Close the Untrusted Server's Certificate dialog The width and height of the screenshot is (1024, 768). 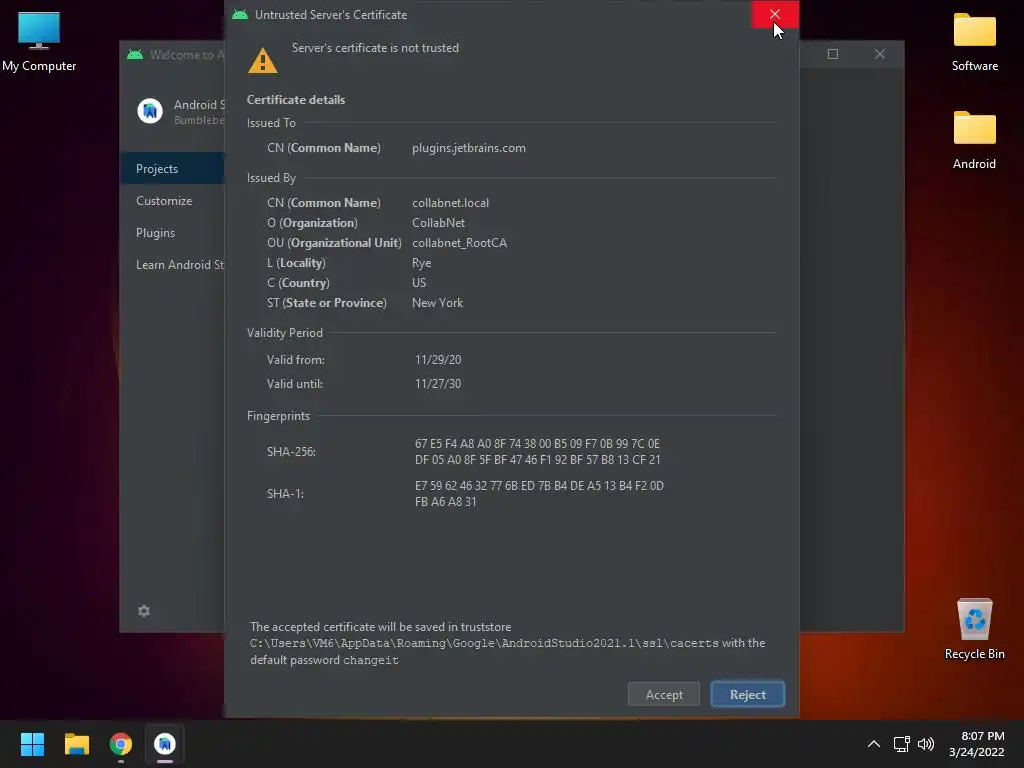775,14
